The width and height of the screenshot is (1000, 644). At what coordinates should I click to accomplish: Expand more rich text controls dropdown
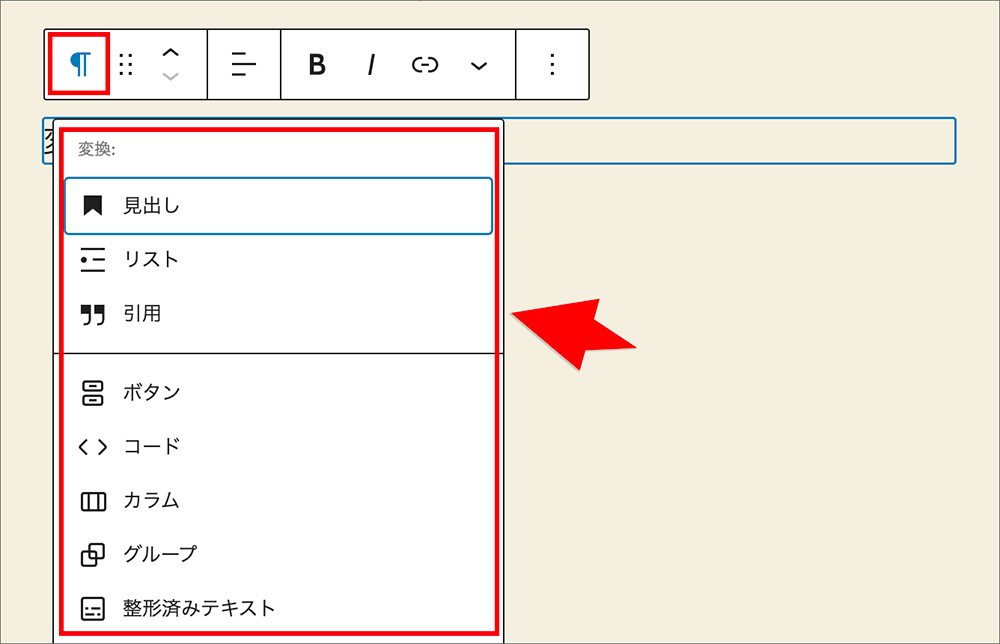click(x=479, y=66)
